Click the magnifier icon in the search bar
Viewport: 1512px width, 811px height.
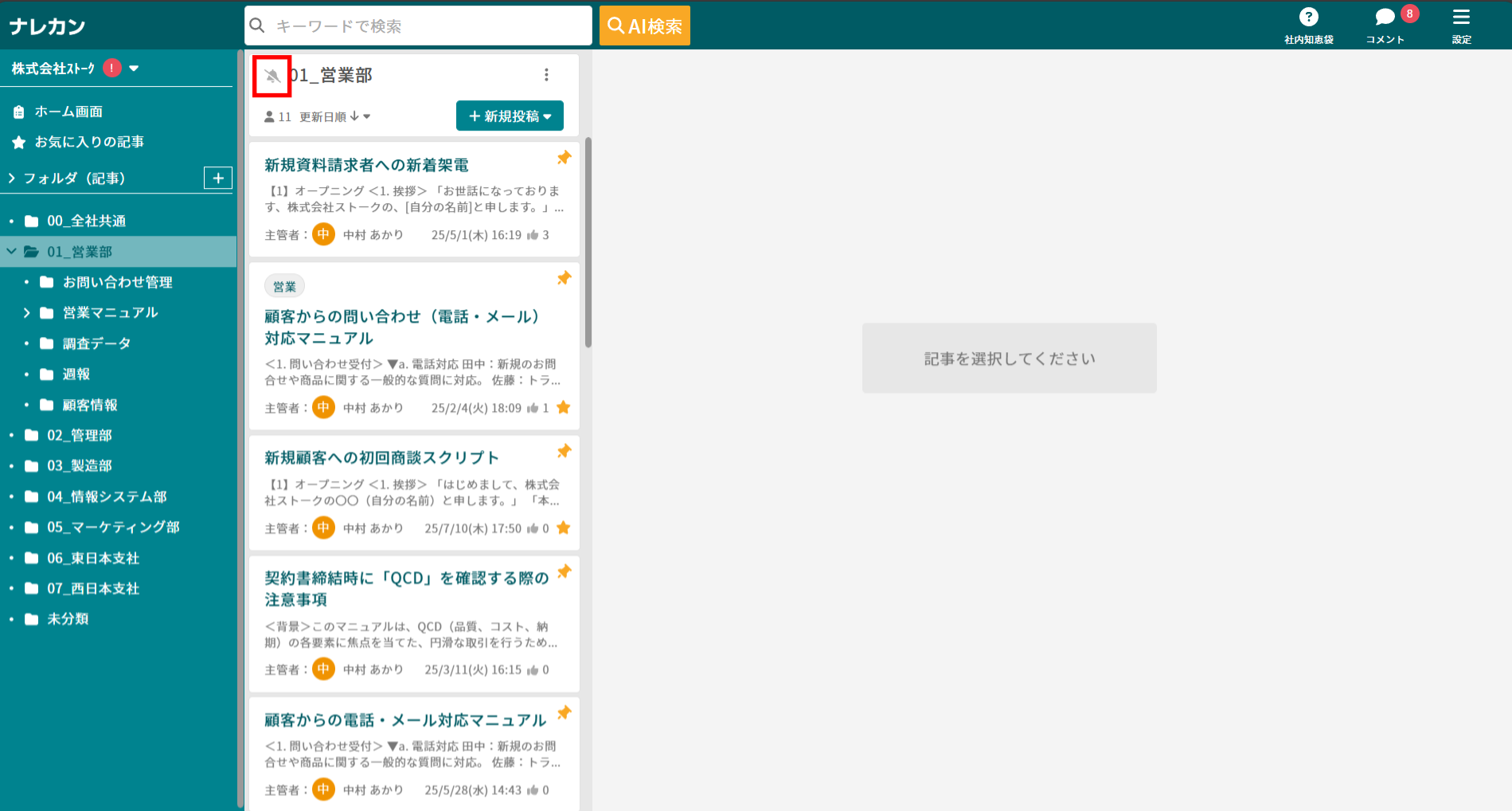click(x=256, y=25)
